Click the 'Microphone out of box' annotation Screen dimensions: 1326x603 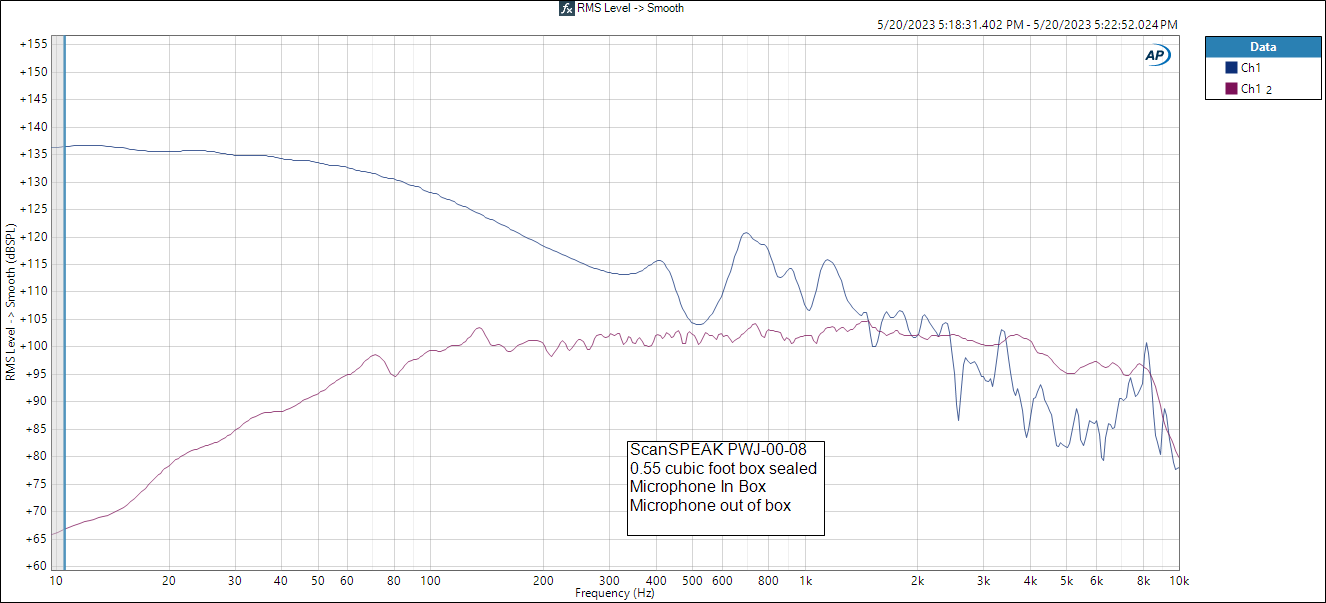click(x=710, y=505)
